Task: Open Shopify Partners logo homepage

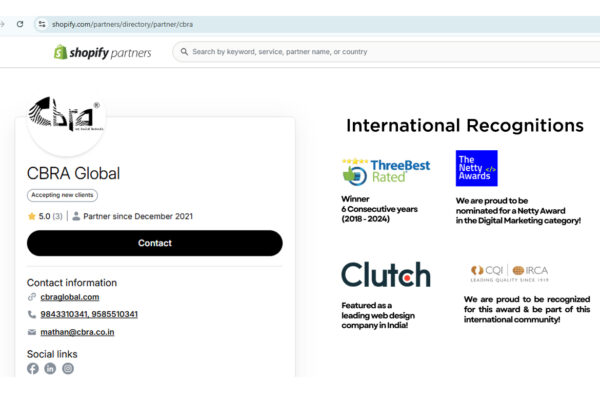Action: [x=103, y=52]
